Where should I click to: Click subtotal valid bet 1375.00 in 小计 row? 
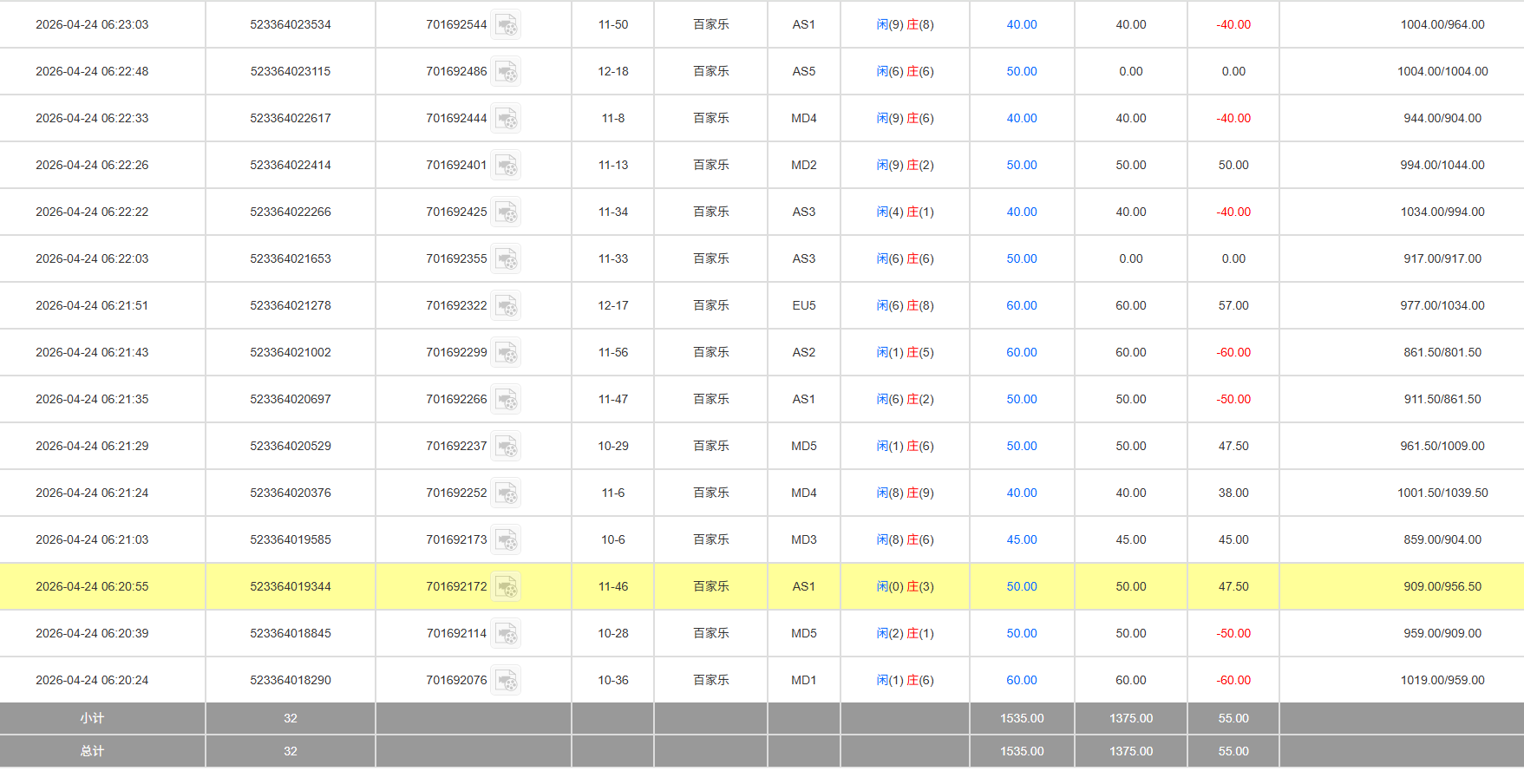click(1131, 718)
